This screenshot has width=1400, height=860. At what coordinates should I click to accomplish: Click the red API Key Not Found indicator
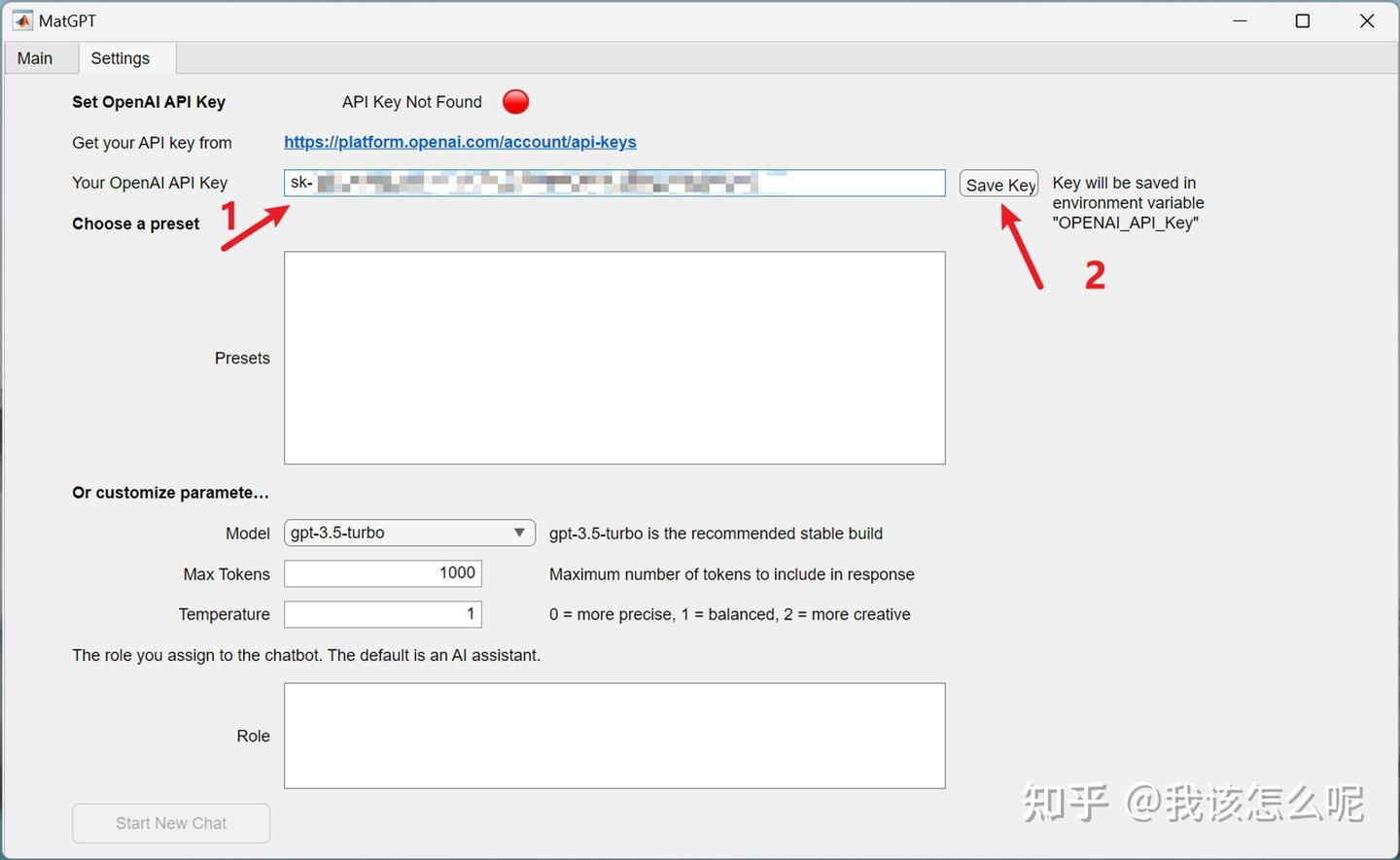click(x=515, y=101)
